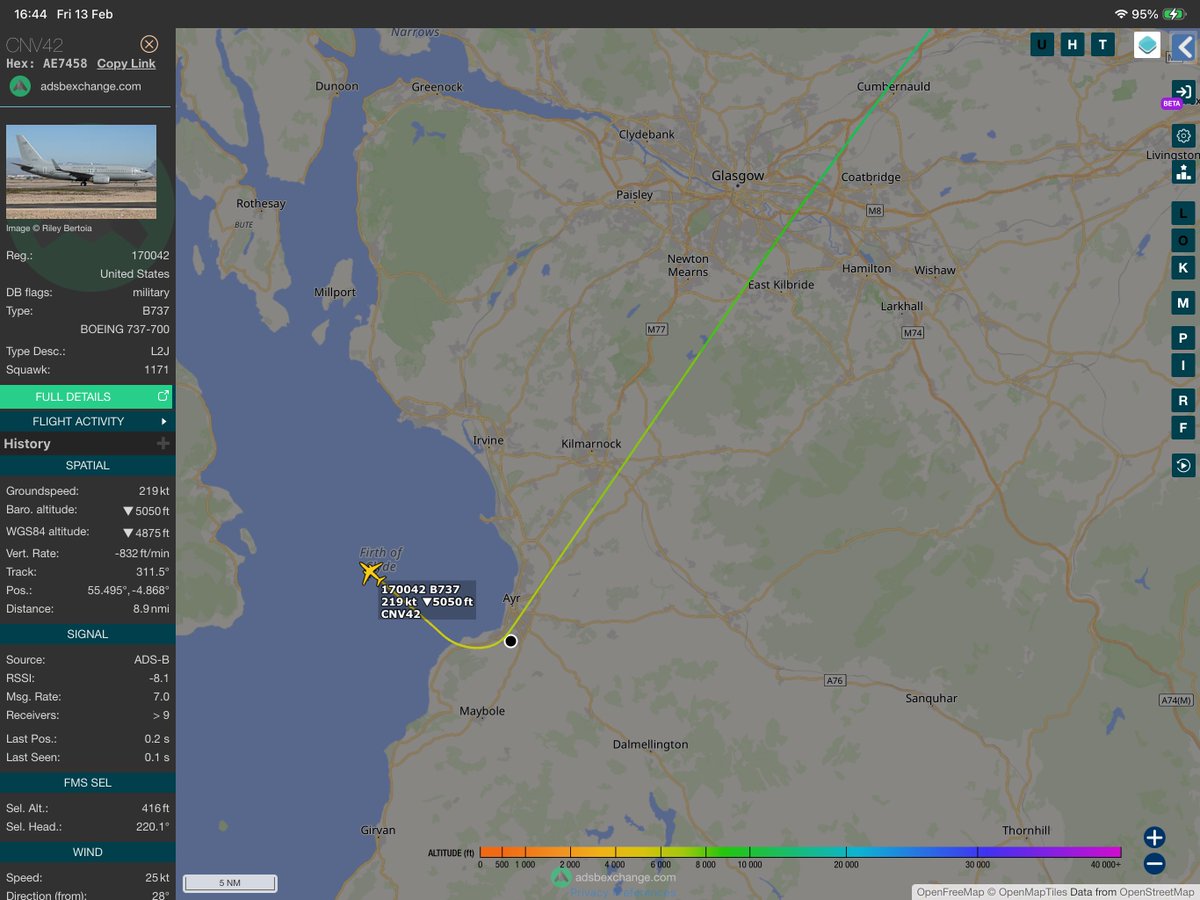Click the 170042 B737 aircraft map label
Image resolution: width=1200 pixels, height=900 pixels.
[427, 601]
